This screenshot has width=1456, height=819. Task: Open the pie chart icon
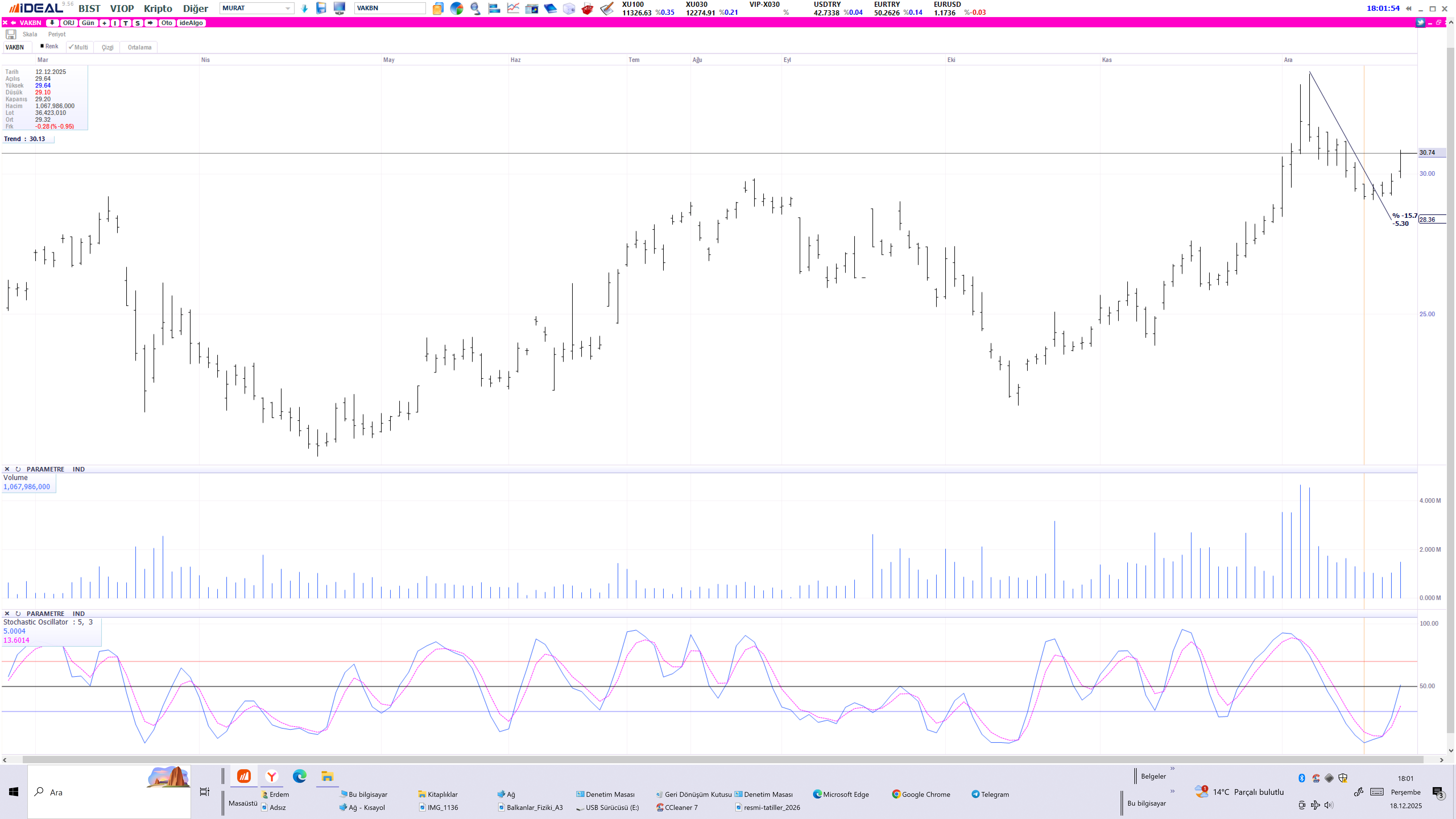(x=457, y=9)
